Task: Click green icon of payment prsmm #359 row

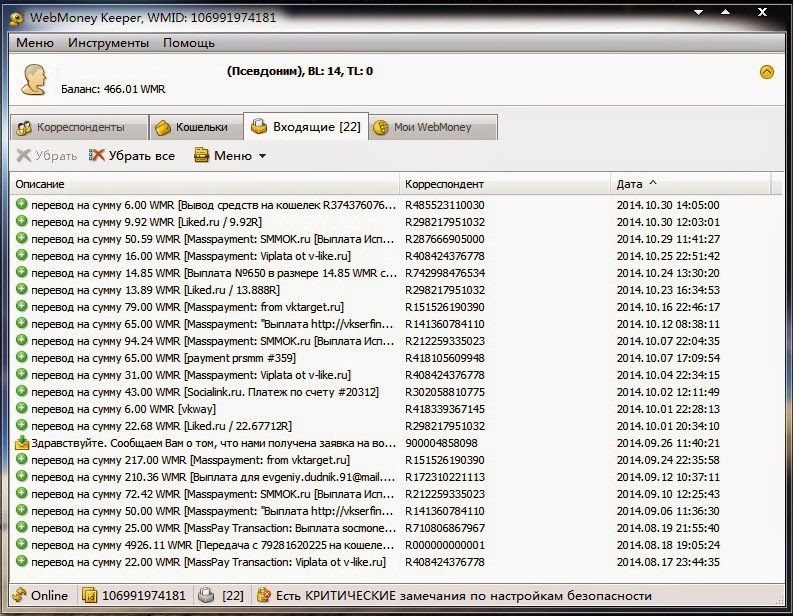Action: click(21, 357)
